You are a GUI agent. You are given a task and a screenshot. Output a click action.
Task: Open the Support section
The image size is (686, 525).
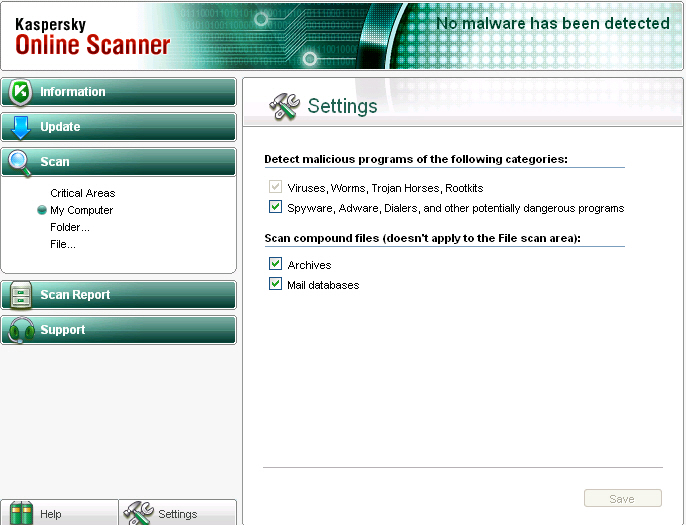coord(119,330)
